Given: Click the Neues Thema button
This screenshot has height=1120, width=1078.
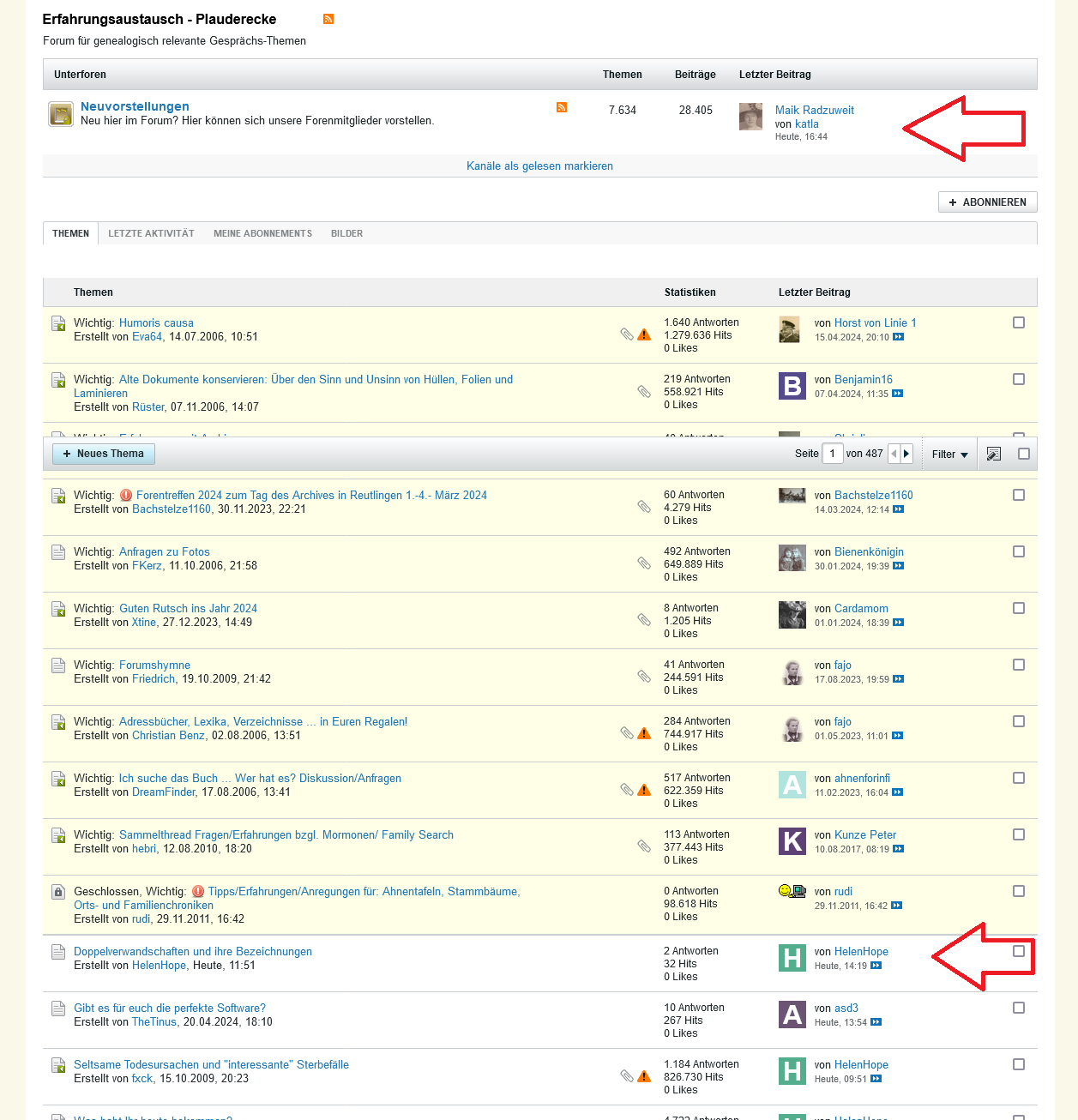Looking at the screenshot, I should [x=104, y=454].
